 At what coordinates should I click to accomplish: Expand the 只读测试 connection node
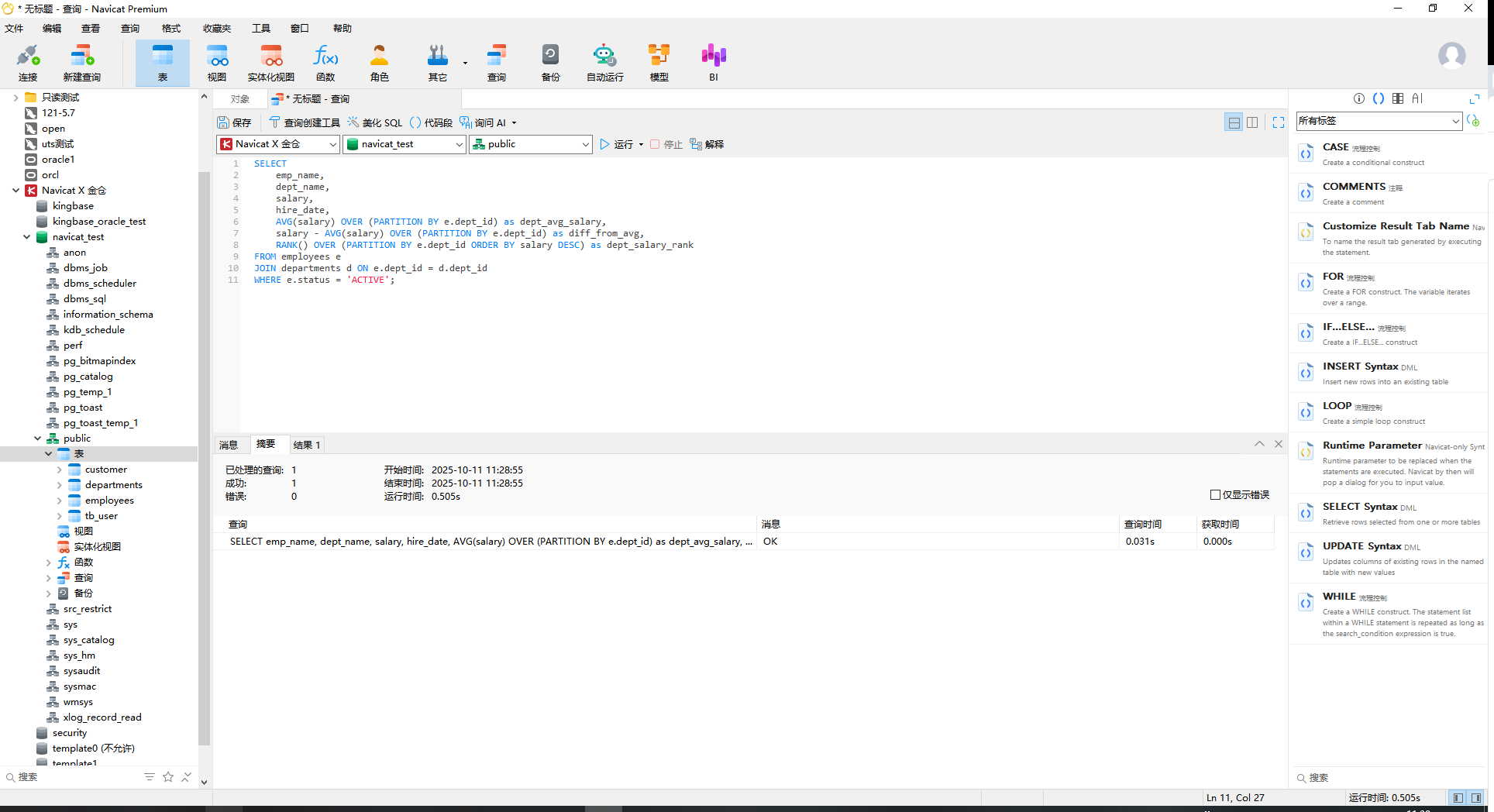click(15, 98)
